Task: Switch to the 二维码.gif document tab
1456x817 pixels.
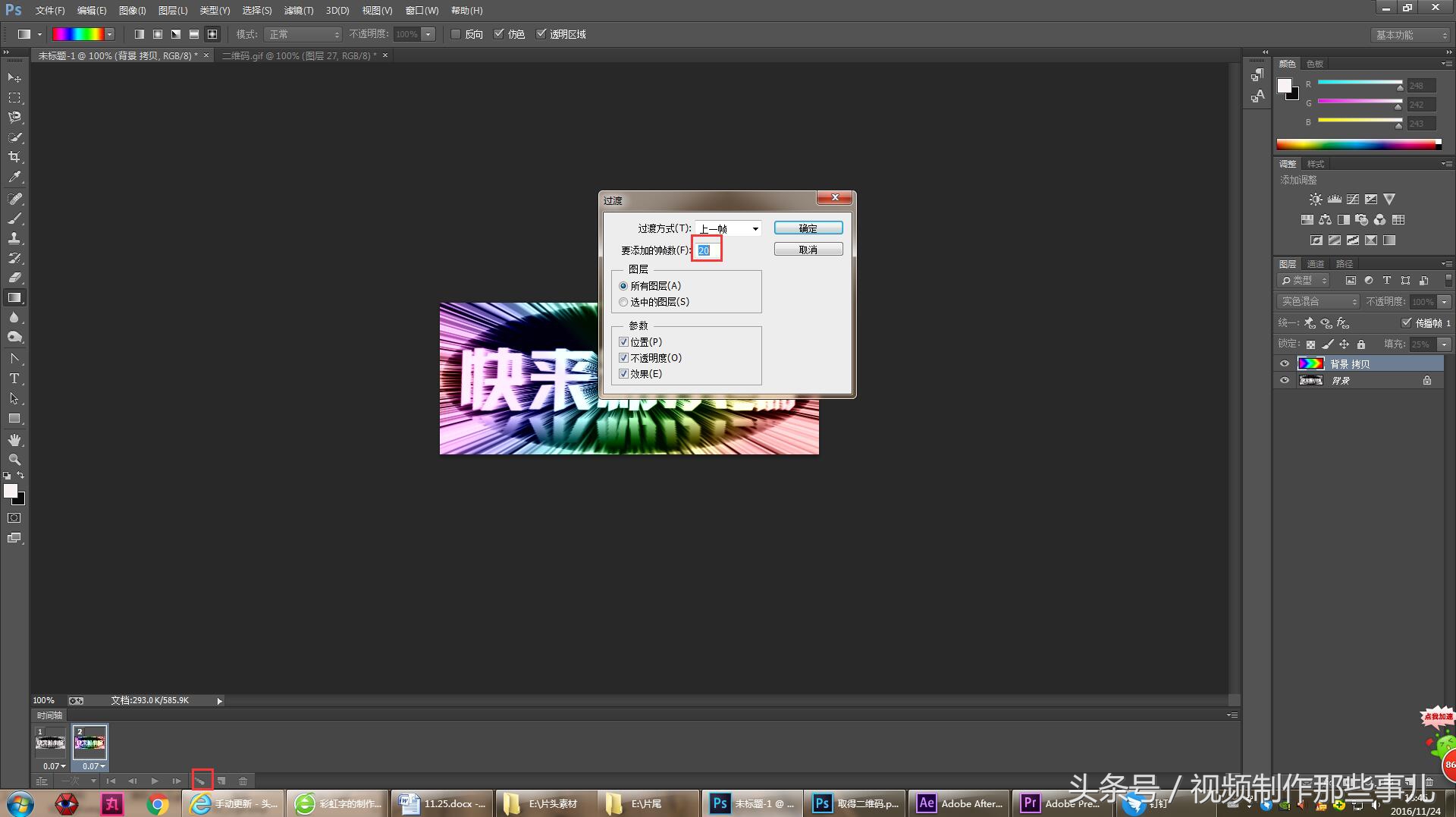Action: tap(299, 56)
